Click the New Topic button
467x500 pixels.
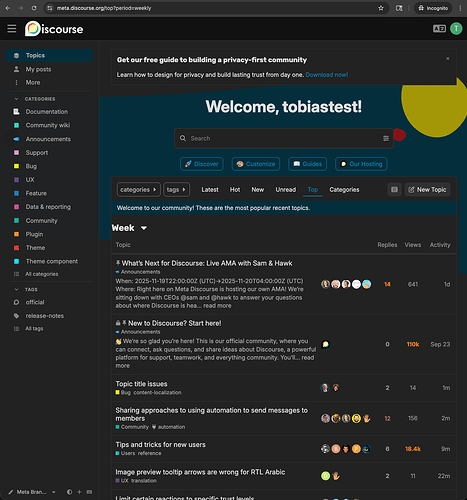(427, 190)
